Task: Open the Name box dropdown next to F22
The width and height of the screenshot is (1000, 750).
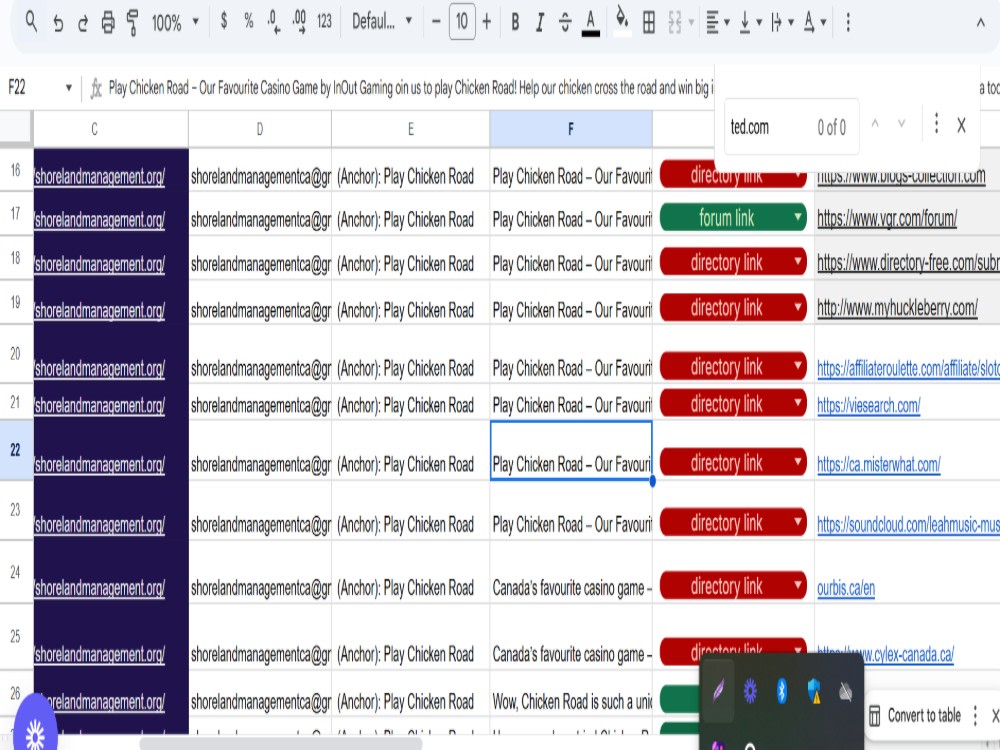Action: point(68,87)
